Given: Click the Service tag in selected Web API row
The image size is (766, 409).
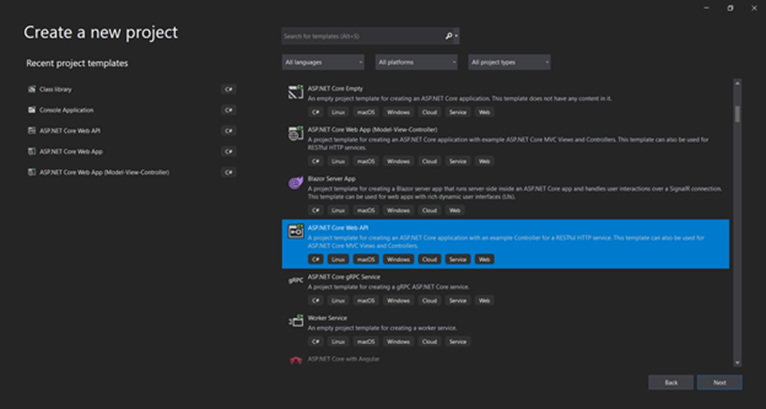Looking at the screenshot, I should coord(458,259).
